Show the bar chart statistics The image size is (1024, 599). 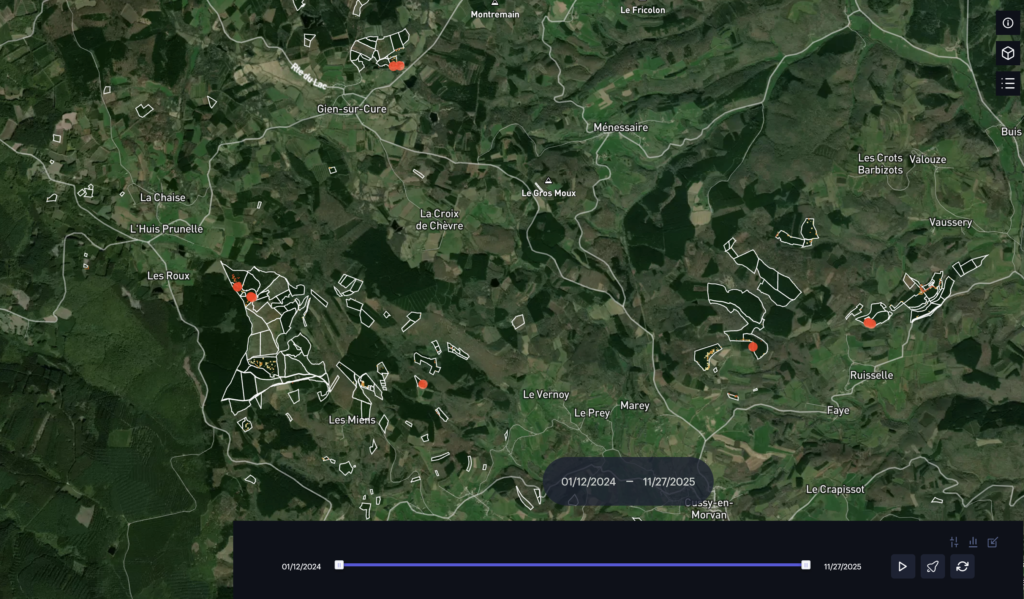pos(973,542)
